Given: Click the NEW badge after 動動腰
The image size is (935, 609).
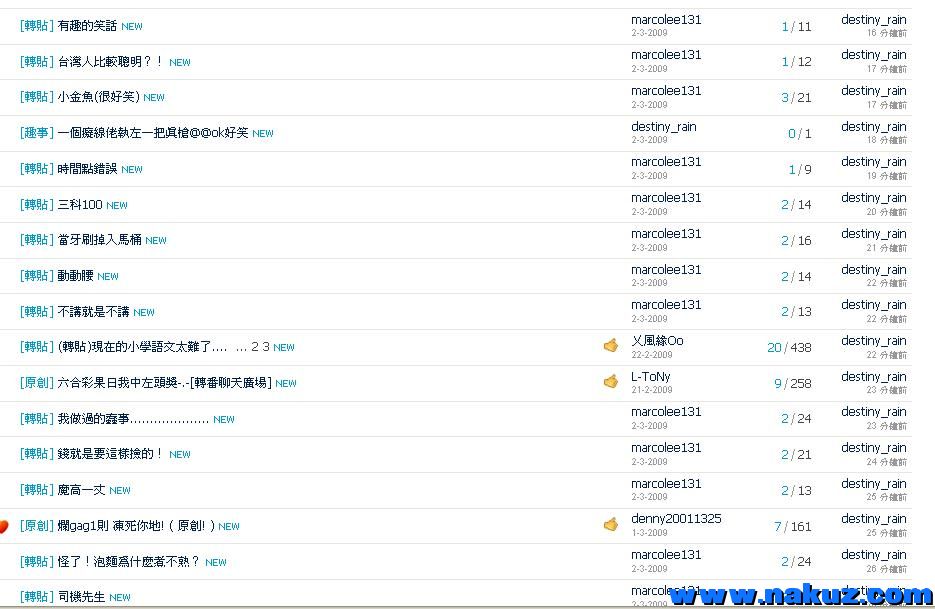Looking at the screenshot, I should (x=108, y=277).
